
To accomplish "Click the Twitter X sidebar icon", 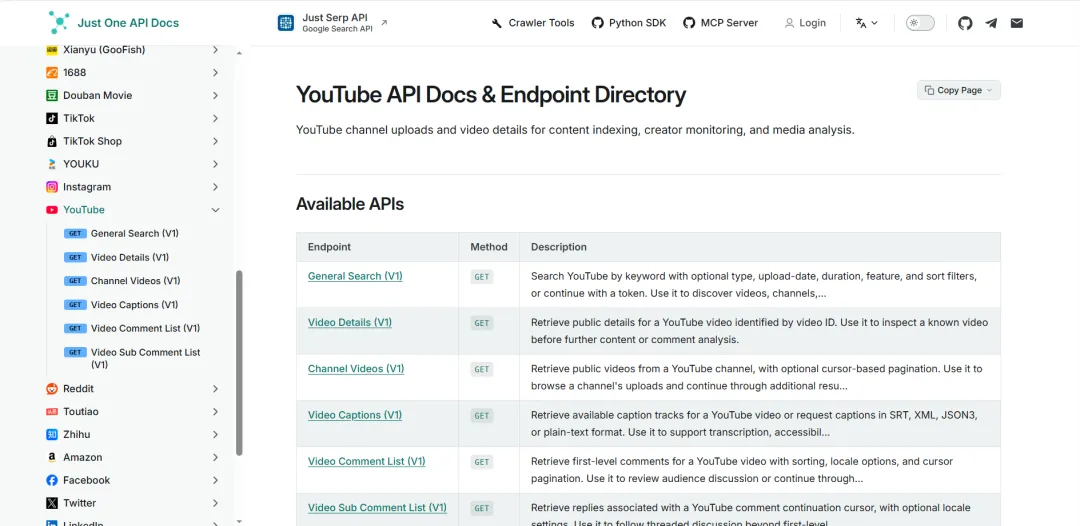I will point(52,503).
